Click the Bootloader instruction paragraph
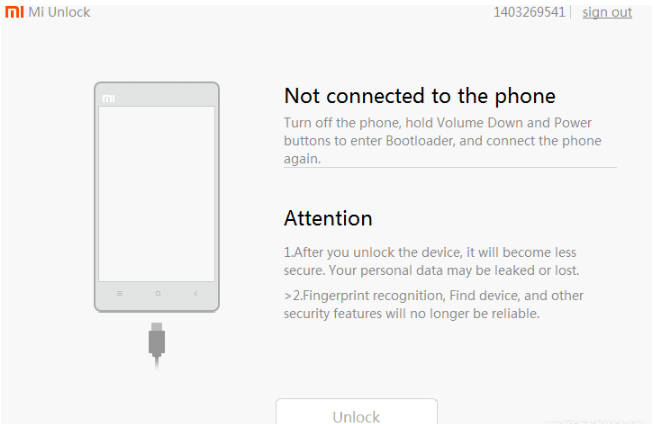 tap(442, 140)
